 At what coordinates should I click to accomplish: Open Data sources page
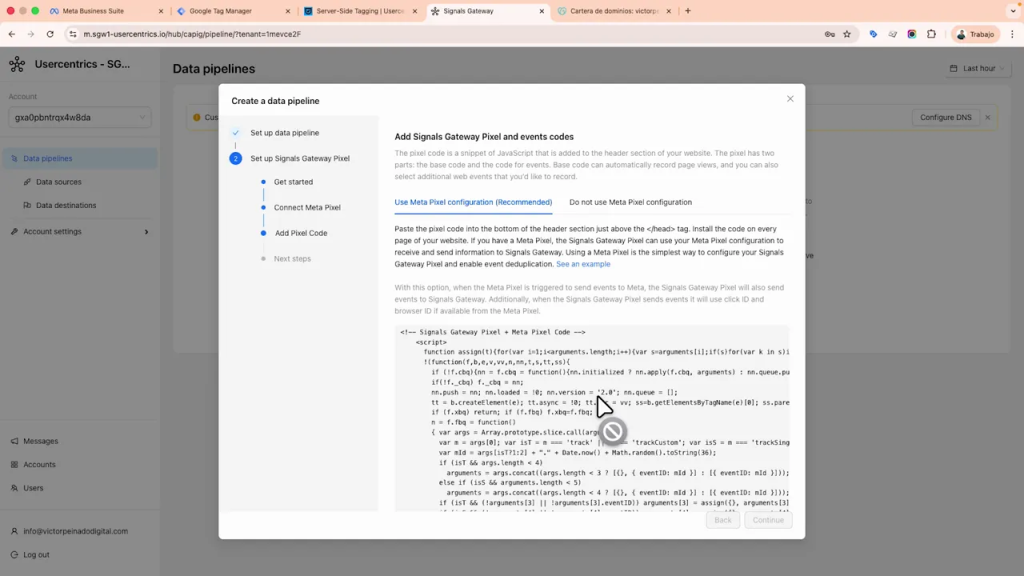[x=58, y=182]
